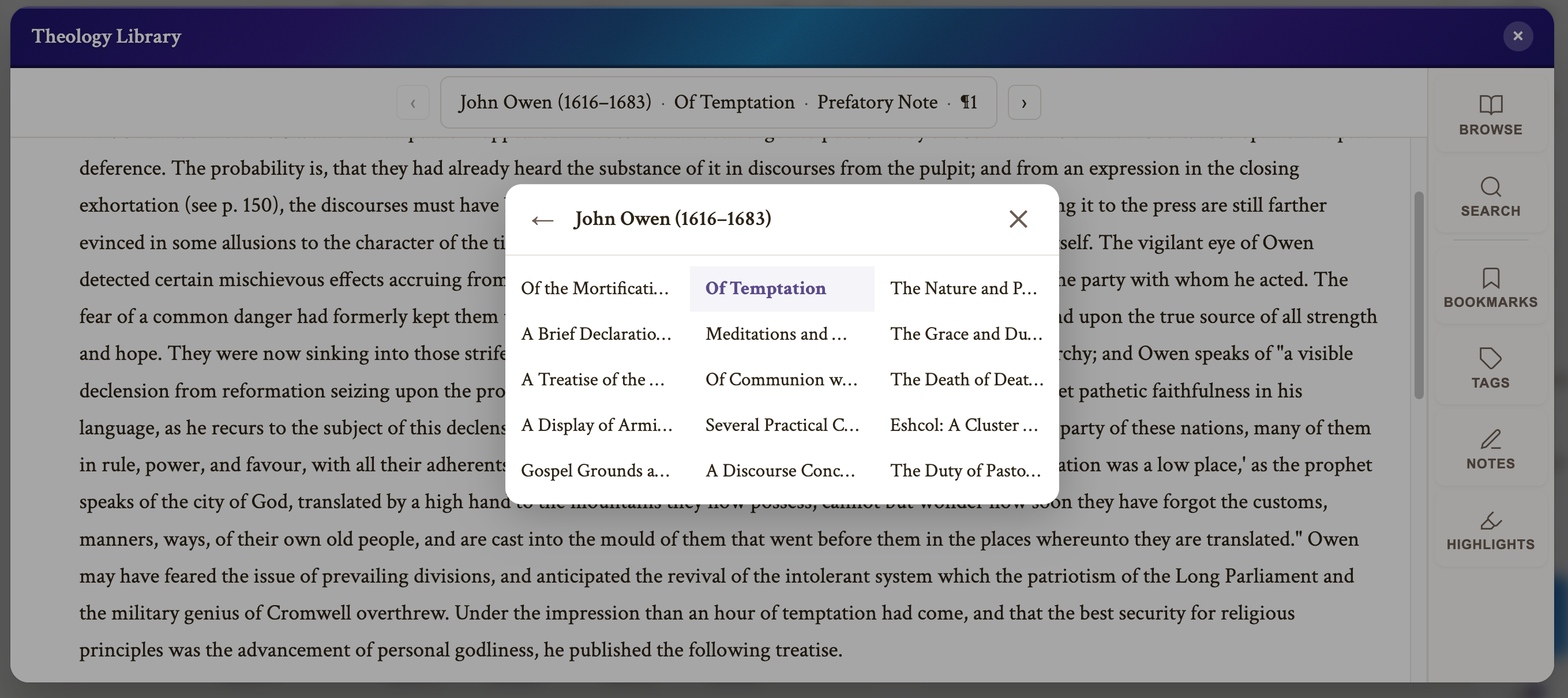Open Of Communion w… work
Image resolution: width=1568 pixels, height=698 pixels.
click(782, 380)
